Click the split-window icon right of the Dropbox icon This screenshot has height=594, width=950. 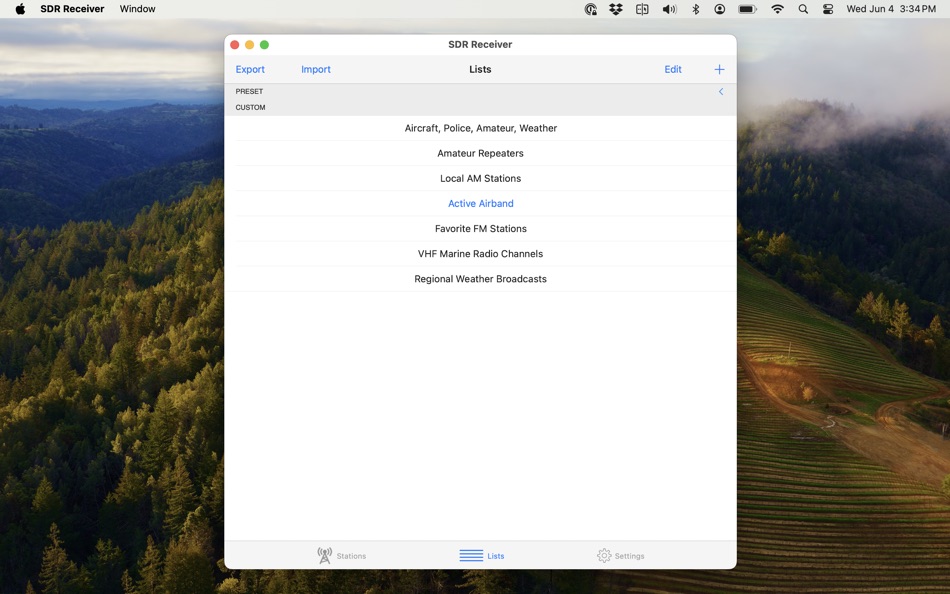(642, 9)
